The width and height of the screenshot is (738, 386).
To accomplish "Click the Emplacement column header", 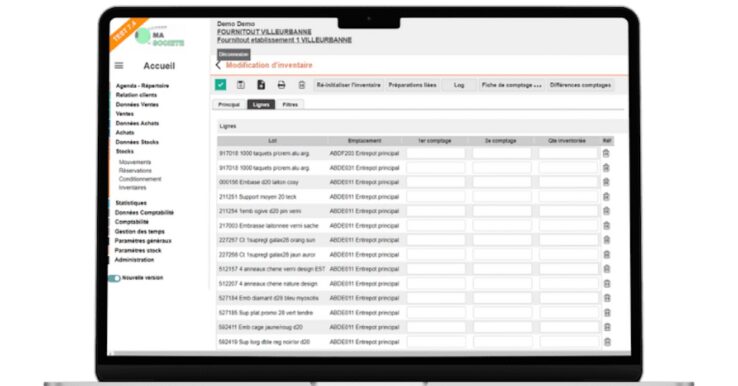I will coord(365,141).
